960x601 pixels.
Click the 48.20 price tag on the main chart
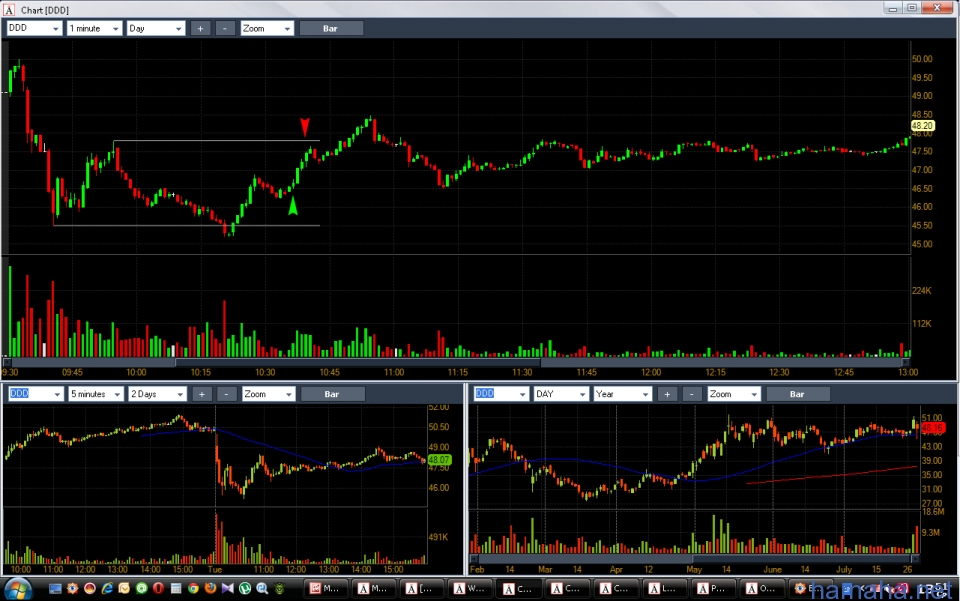click(922, 125)
